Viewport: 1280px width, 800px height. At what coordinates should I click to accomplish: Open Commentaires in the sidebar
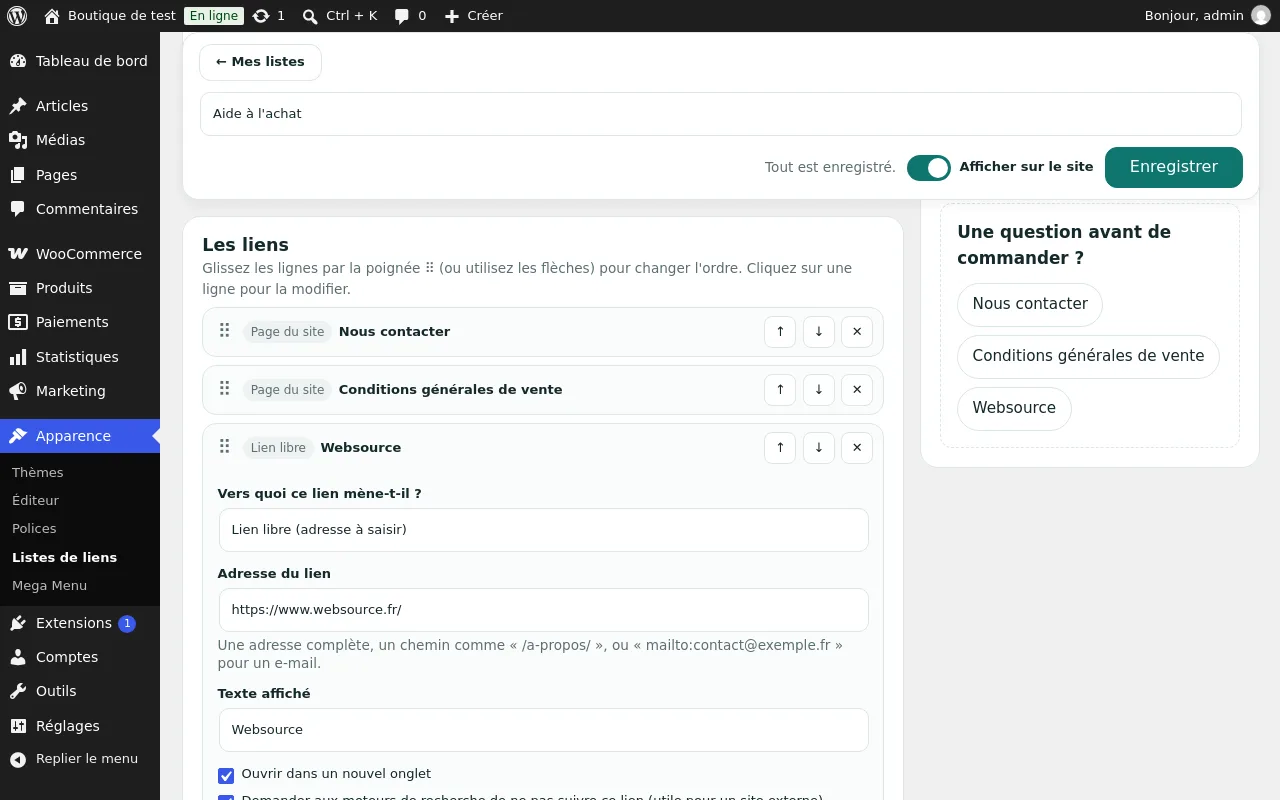80,209
